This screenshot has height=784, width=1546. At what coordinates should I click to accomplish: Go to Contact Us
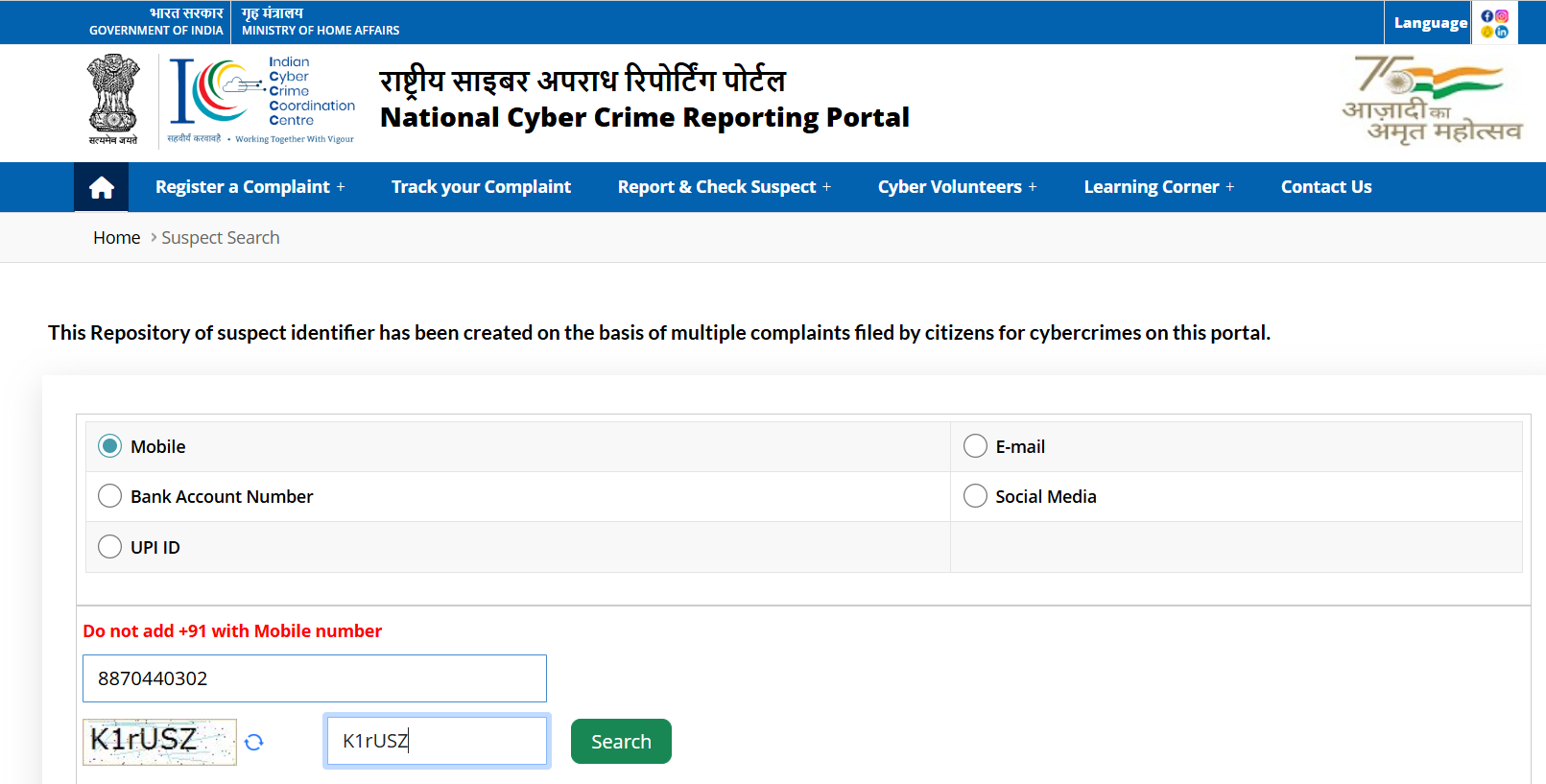[1325, 187]
